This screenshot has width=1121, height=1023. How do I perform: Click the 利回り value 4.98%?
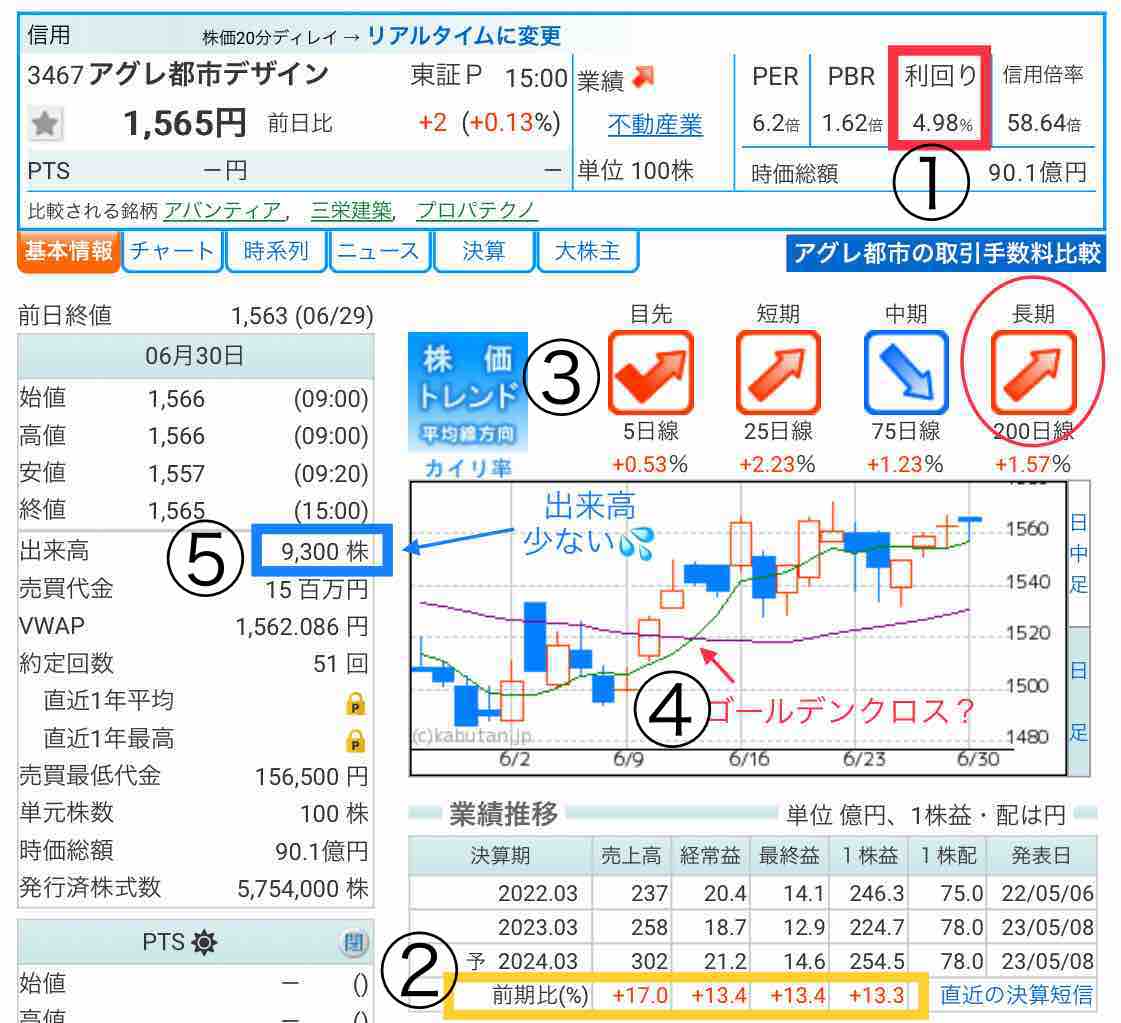(942, 123)
